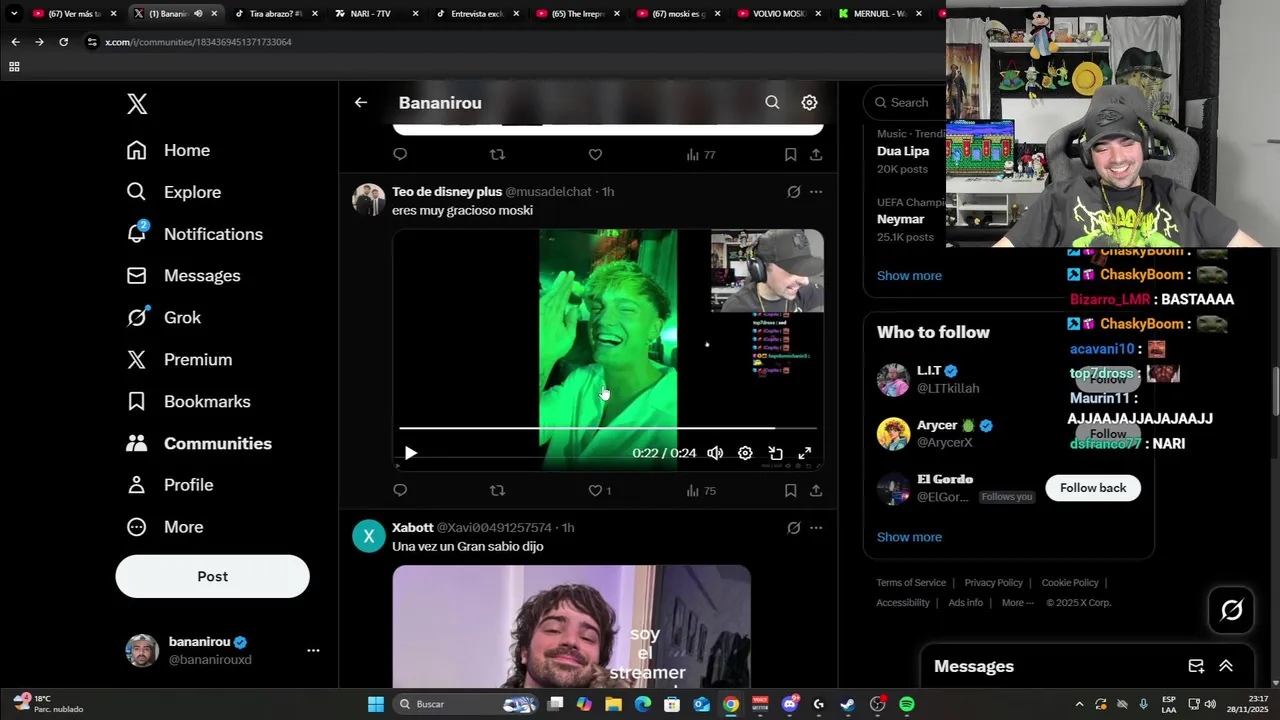Open the tab search dropdown arrow
Viewport: 1280px width, 720px height.
pyautogui.click(x=14, y=14)
